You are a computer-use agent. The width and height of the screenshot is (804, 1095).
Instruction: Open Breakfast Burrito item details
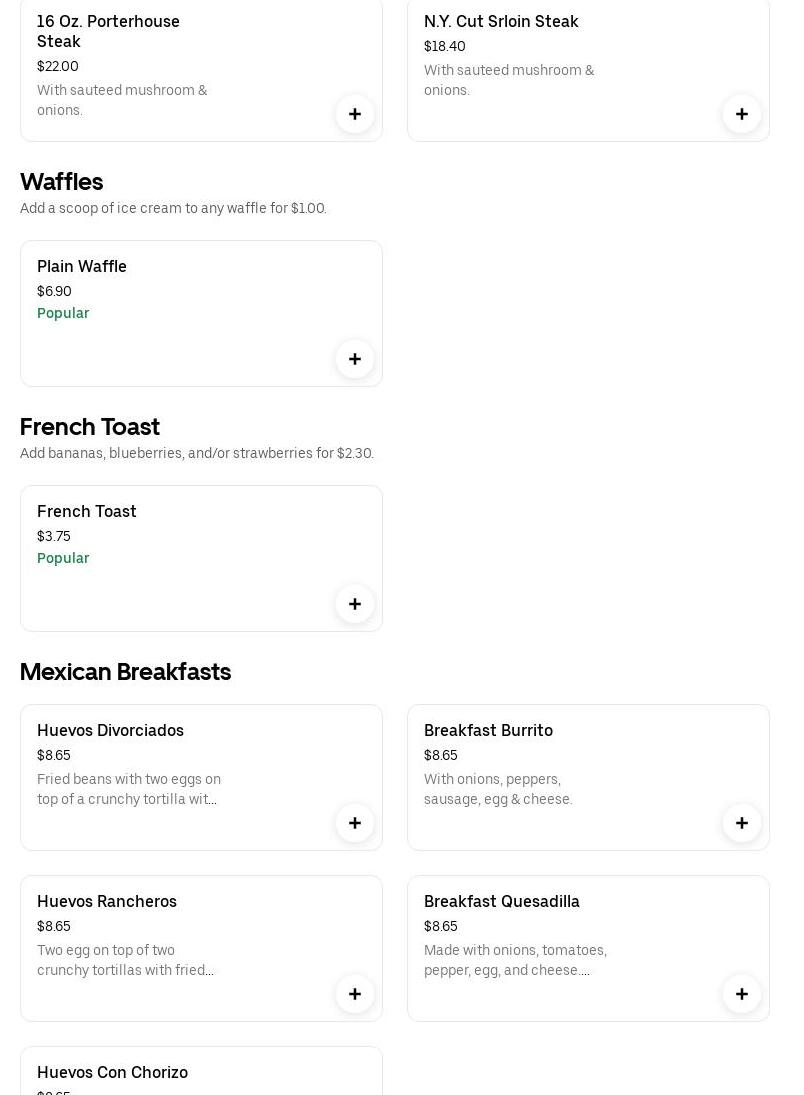pyautogui.click(x=488, y=731)
